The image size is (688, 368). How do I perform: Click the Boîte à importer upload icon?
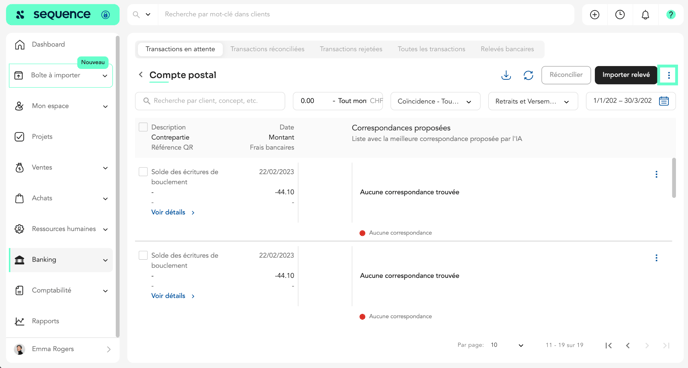[x=18, y=75]
